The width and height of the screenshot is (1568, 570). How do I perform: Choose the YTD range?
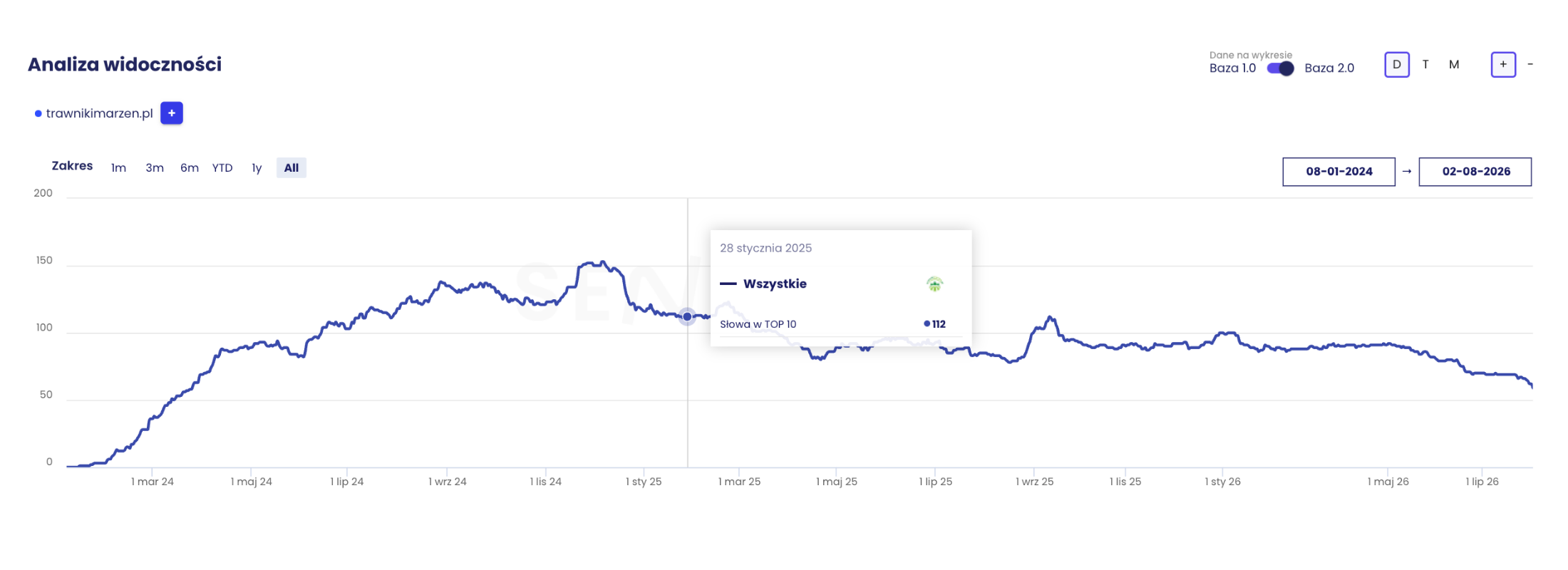point(222,168)
